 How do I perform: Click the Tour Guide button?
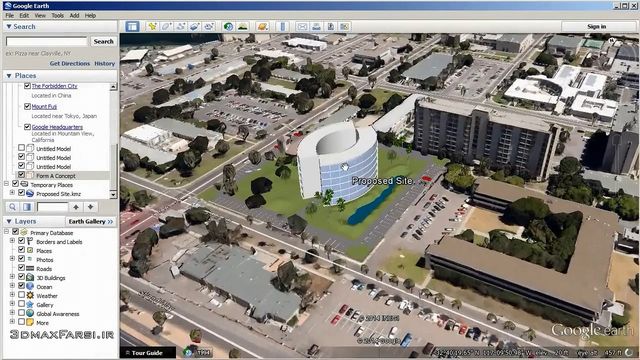(147, 353)
